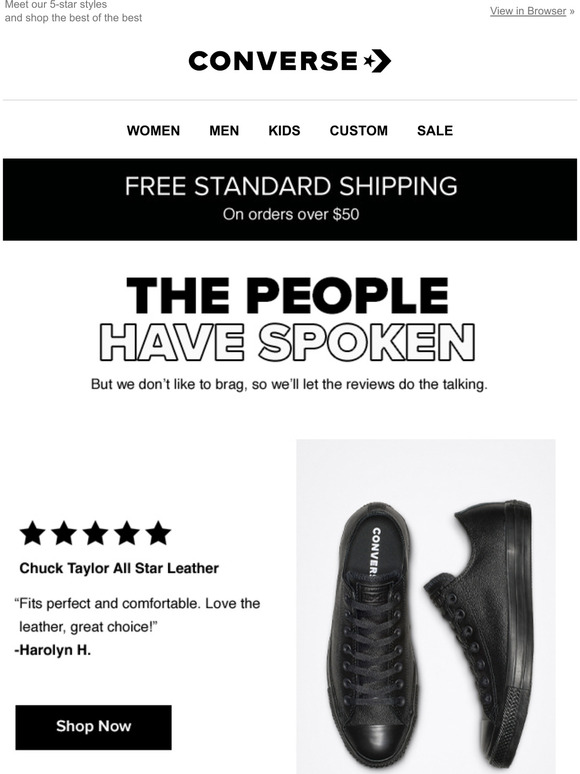Open the MEN navigation item
The image size is (580, 774).
(224, 130)
